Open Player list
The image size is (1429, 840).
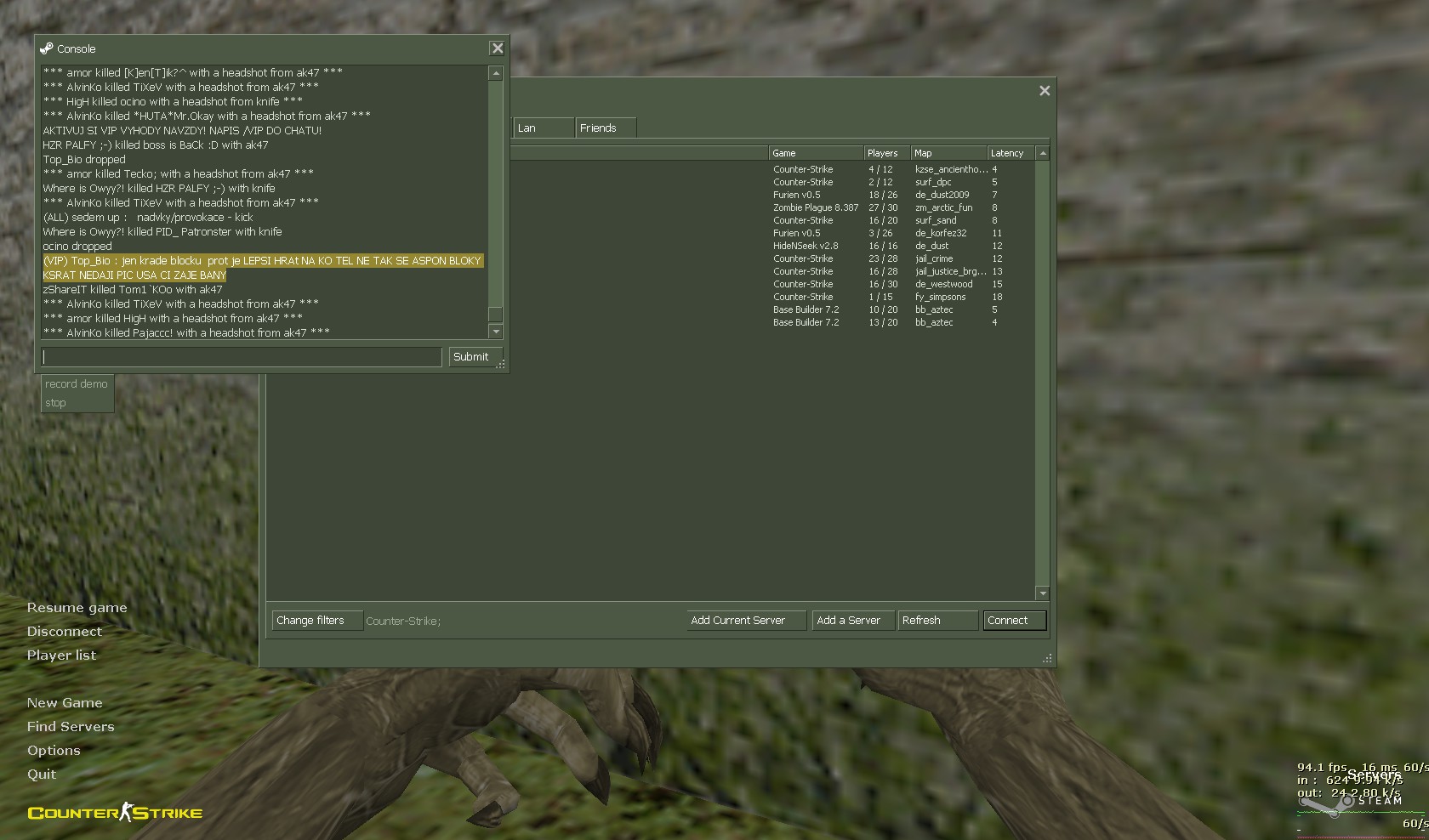pos(61,656)
